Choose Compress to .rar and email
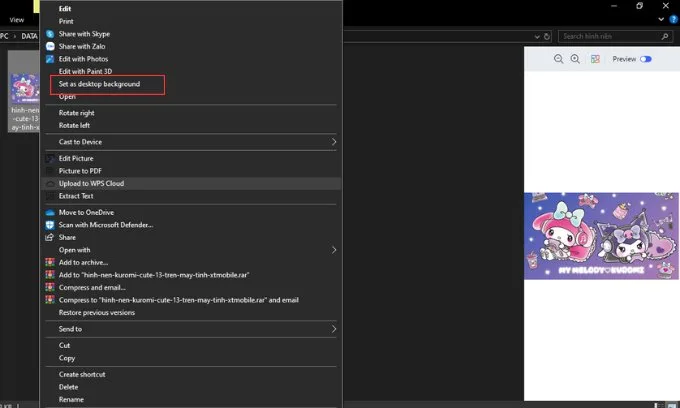Image resolution: width=680 pixels, height=408 pixels. (x=179, y=300)
